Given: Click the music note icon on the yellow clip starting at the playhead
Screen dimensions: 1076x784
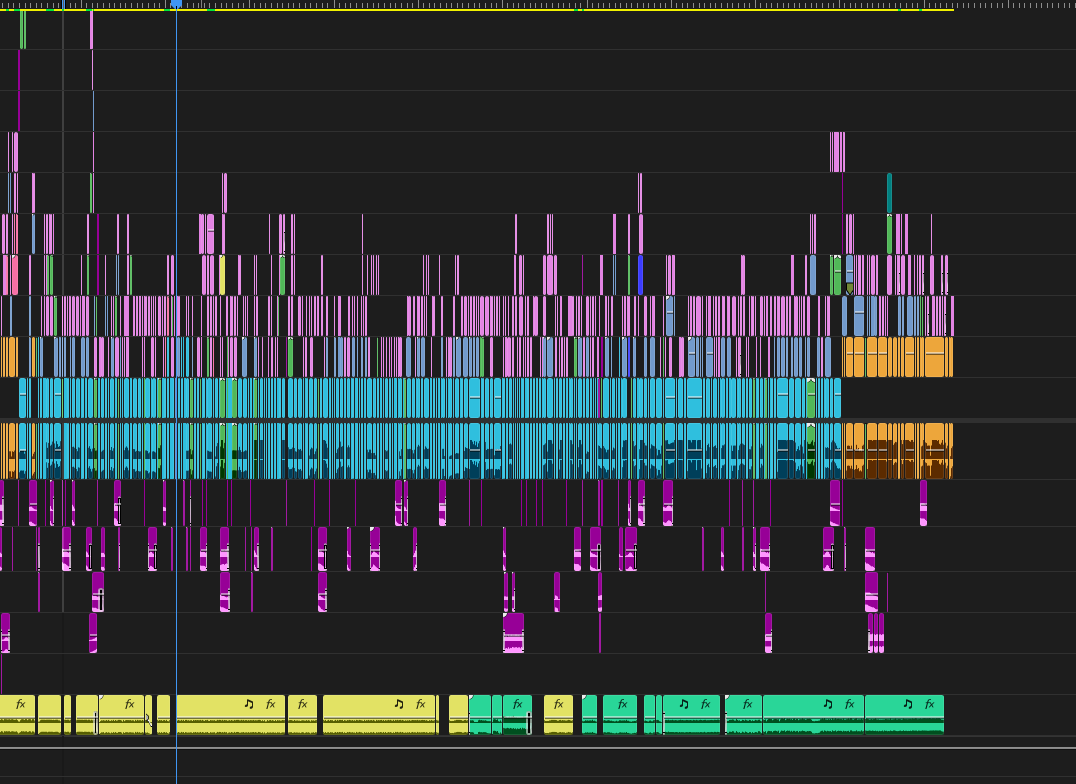Looking at the screenshot, I should (x=249, y=704).
